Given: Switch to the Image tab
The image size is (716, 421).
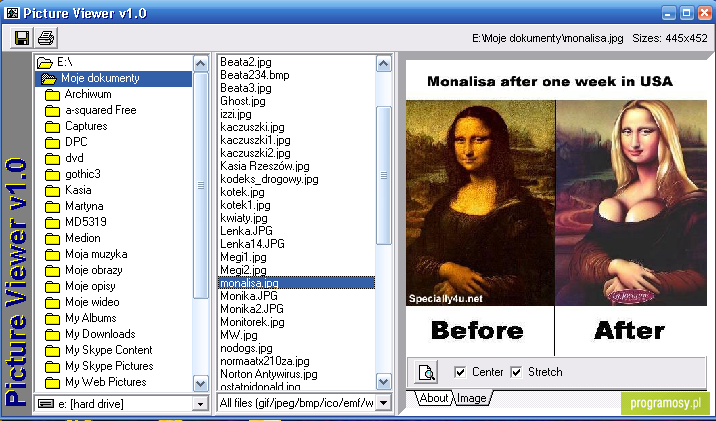Looking at the screenshot, I should tap(472, 398).
